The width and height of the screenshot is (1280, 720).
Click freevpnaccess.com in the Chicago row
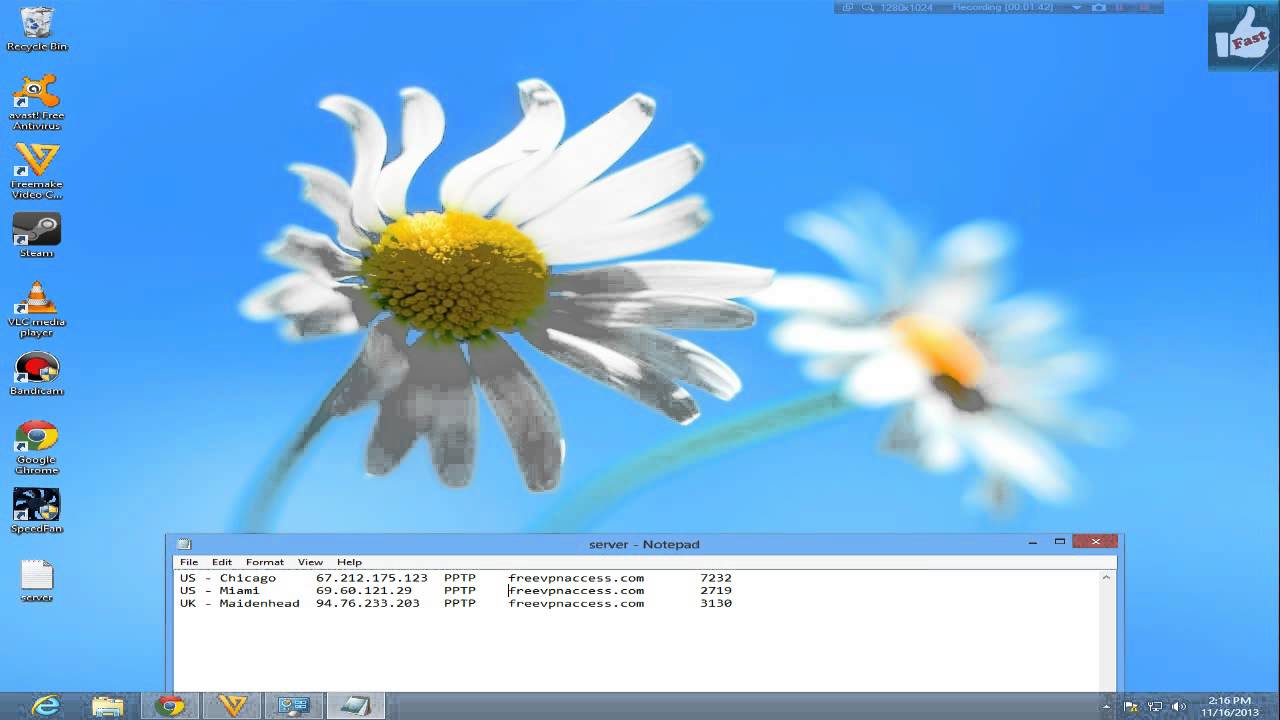(x=576, y=578)
